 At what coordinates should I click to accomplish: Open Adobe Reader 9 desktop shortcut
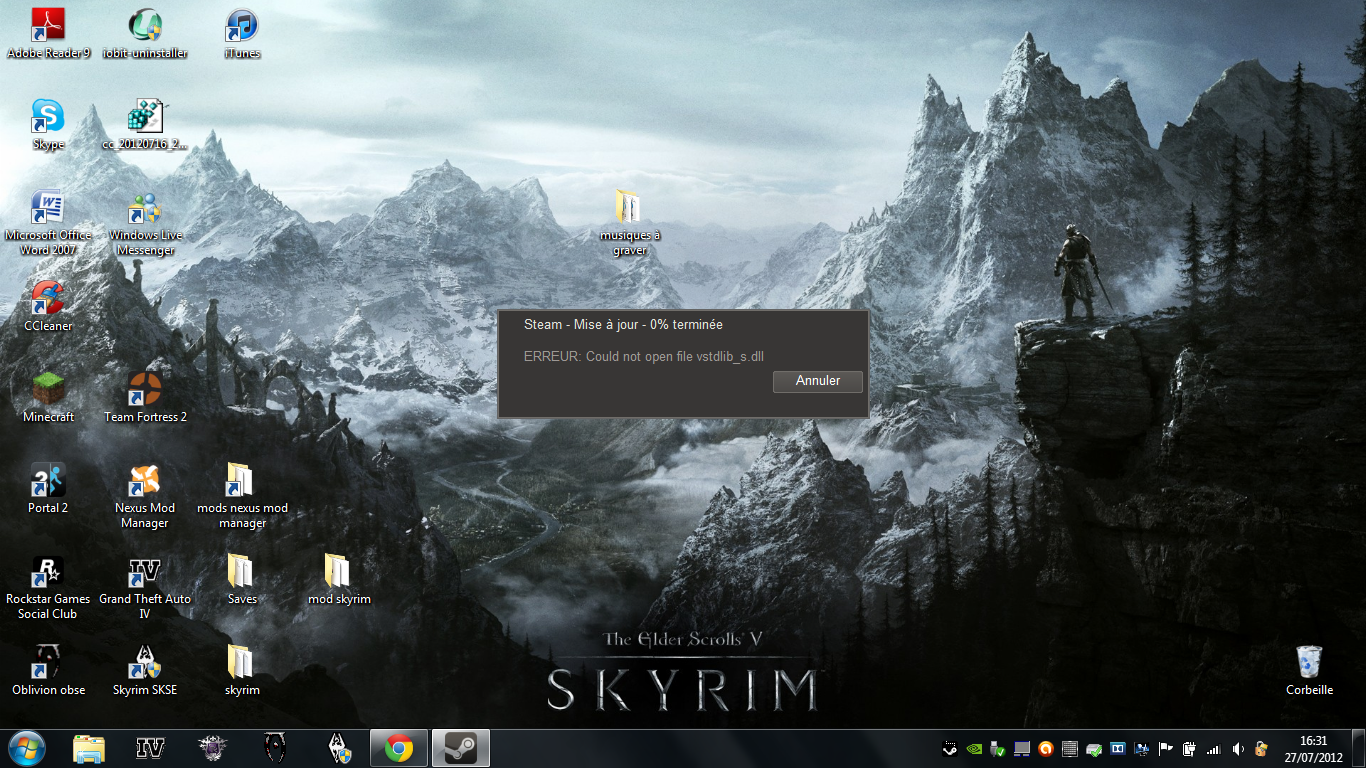(48, 34)
